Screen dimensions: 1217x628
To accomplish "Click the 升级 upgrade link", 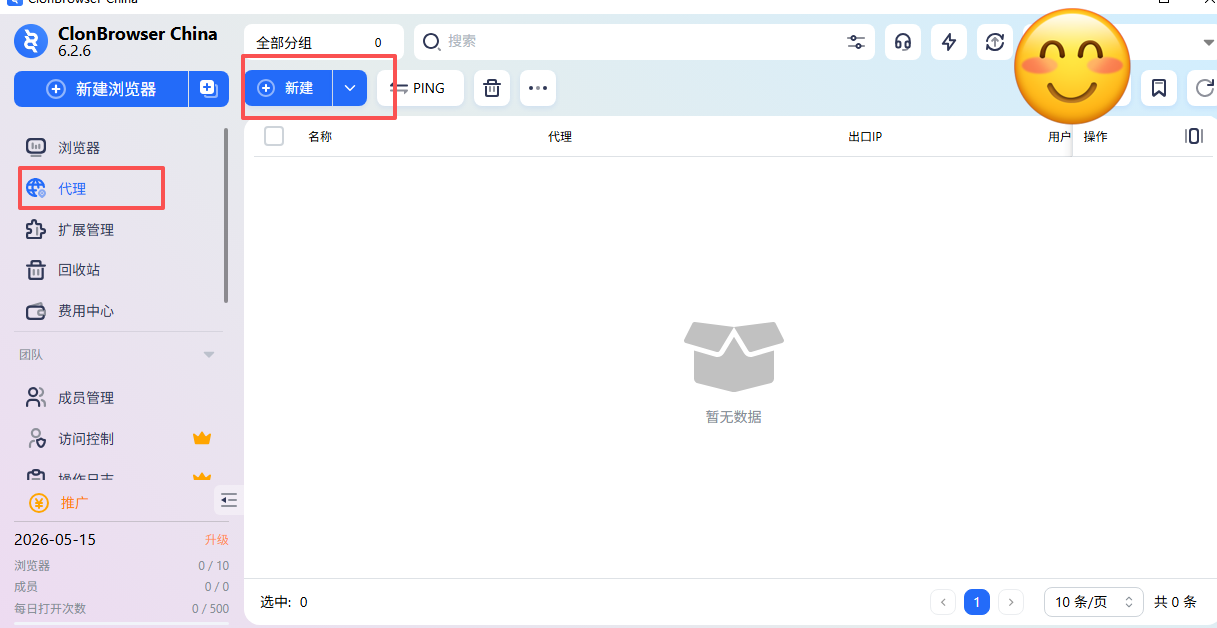I will point(217,540).
